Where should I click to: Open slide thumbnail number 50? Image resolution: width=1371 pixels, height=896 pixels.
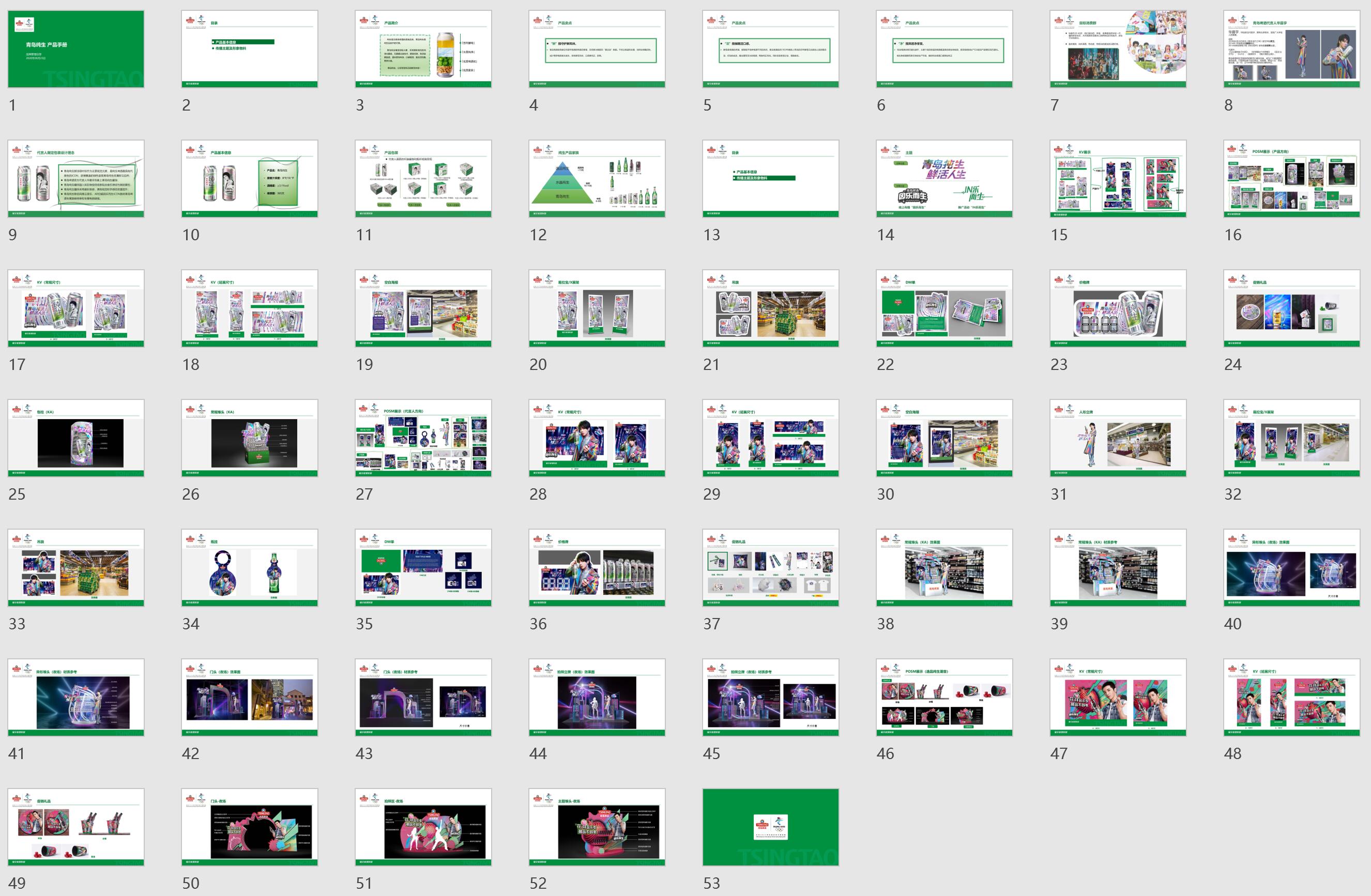[249, 827]
